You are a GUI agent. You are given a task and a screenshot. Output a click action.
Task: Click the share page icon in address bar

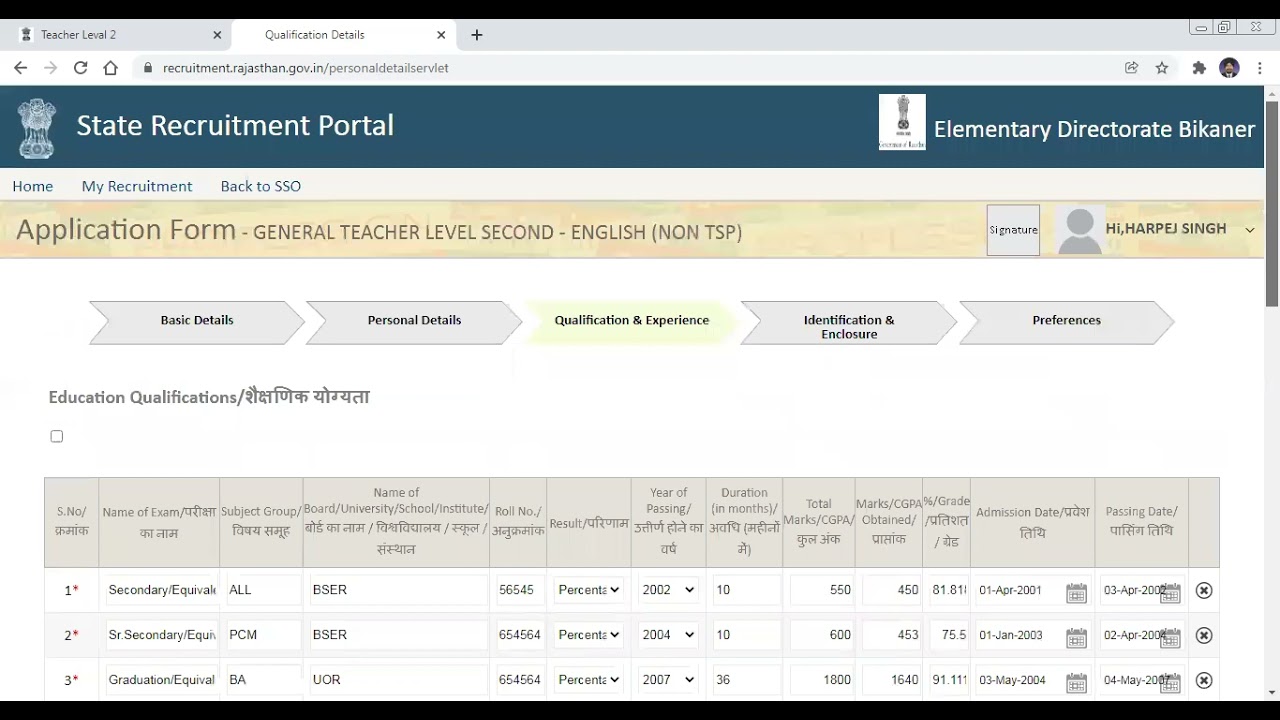click(x=1131, y=68)
